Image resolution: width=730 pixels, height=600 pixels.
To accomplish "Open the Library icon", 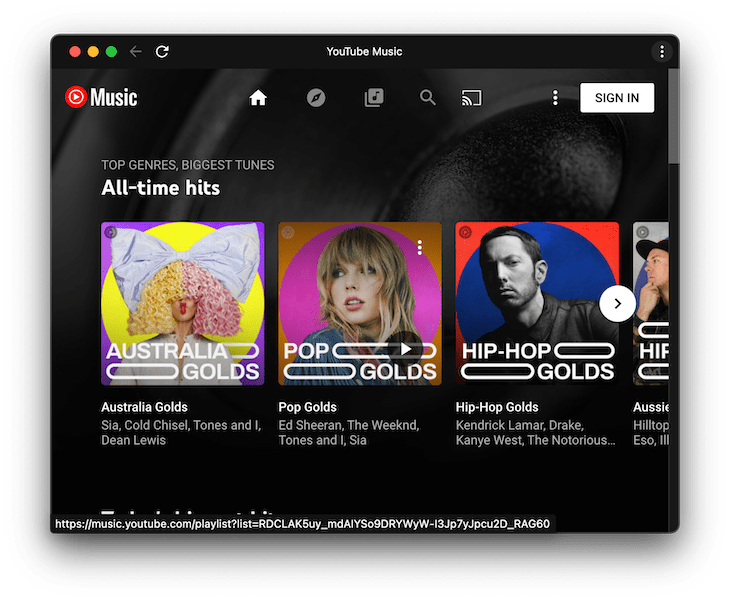I will [x=374, y=98].
